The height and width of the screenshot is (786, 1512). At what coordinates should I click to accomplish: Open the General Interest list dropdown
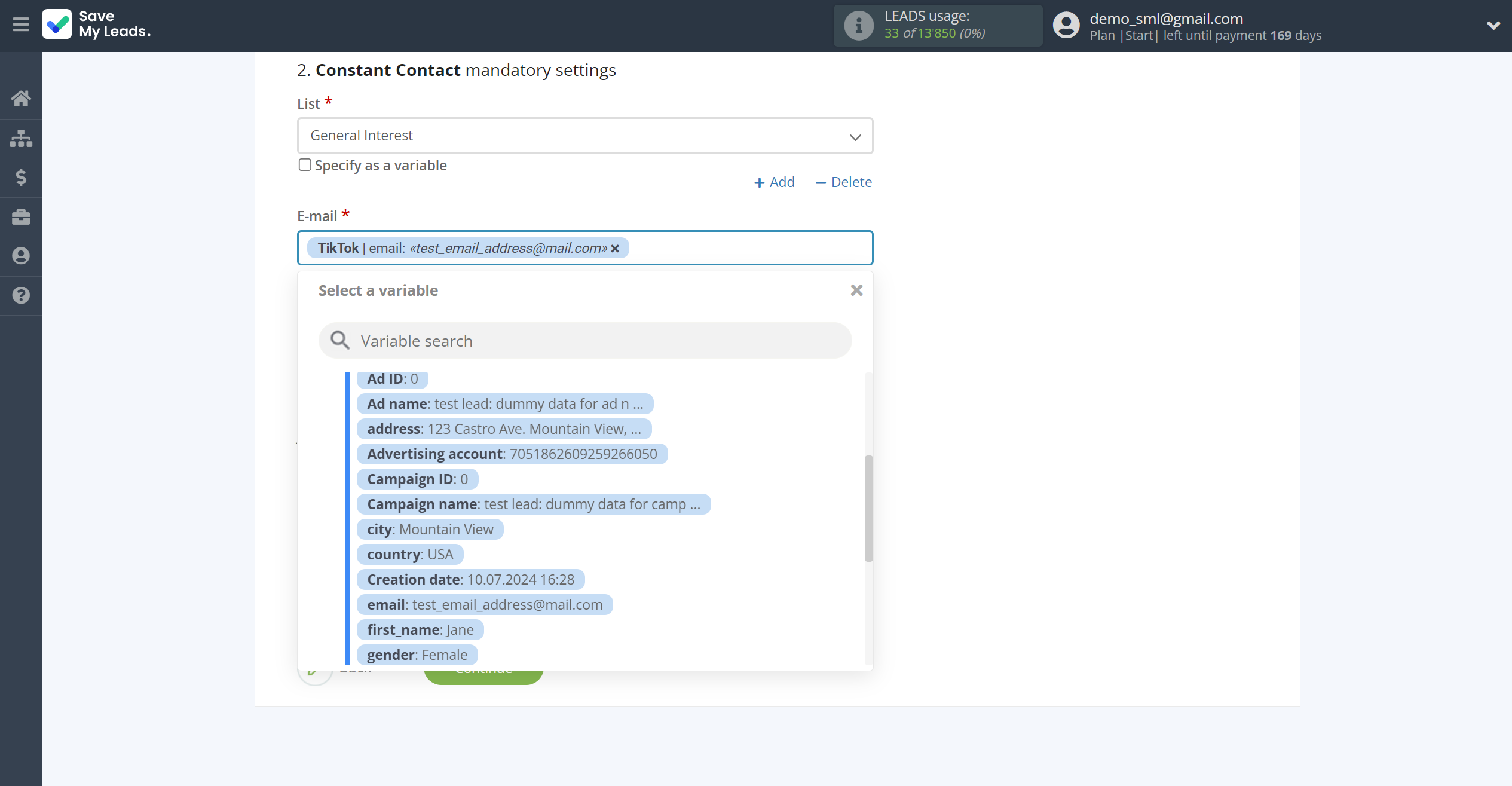[x=585, y=136]
